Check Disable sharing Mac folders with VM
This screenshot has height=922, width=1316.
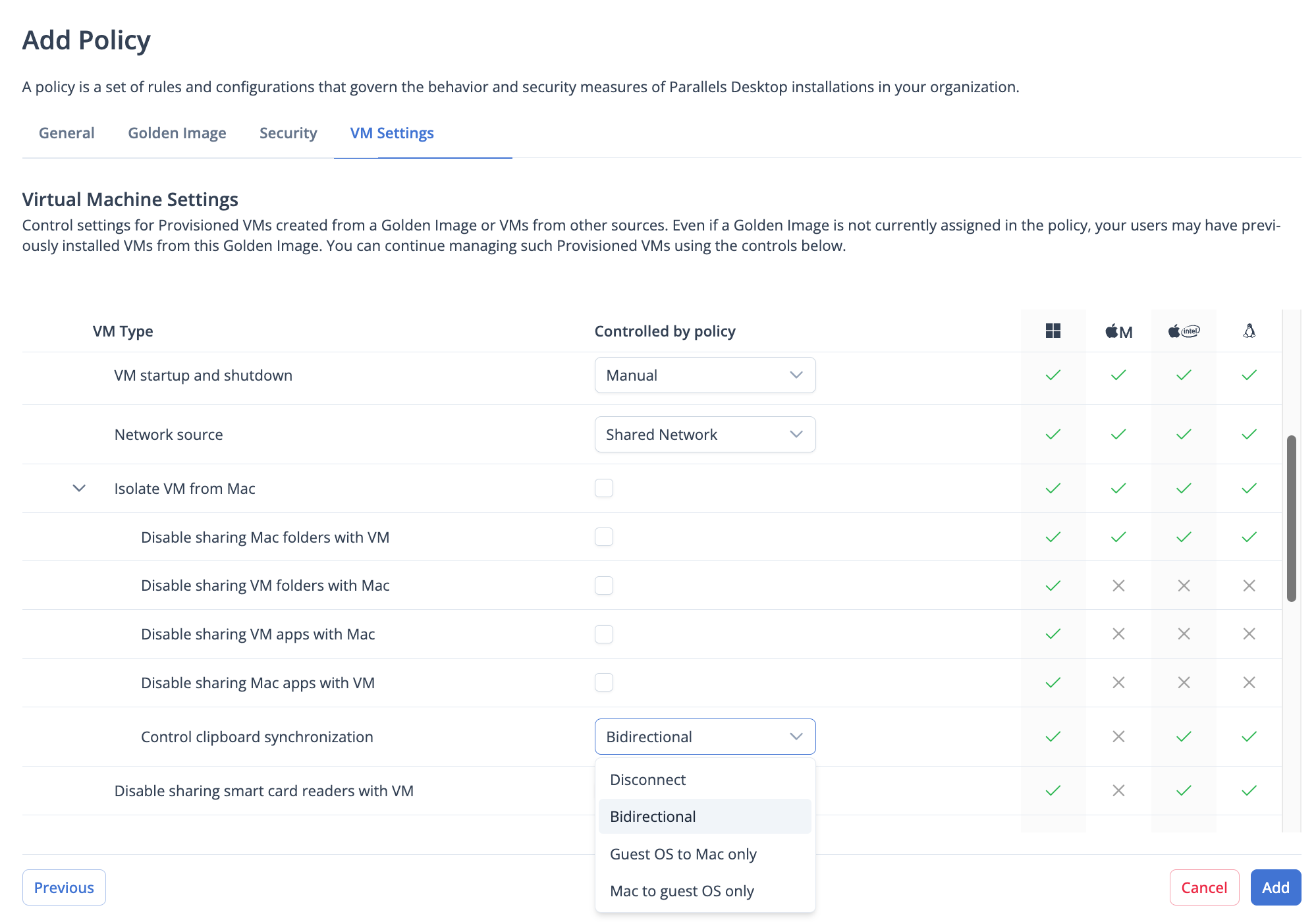(604, 537)
